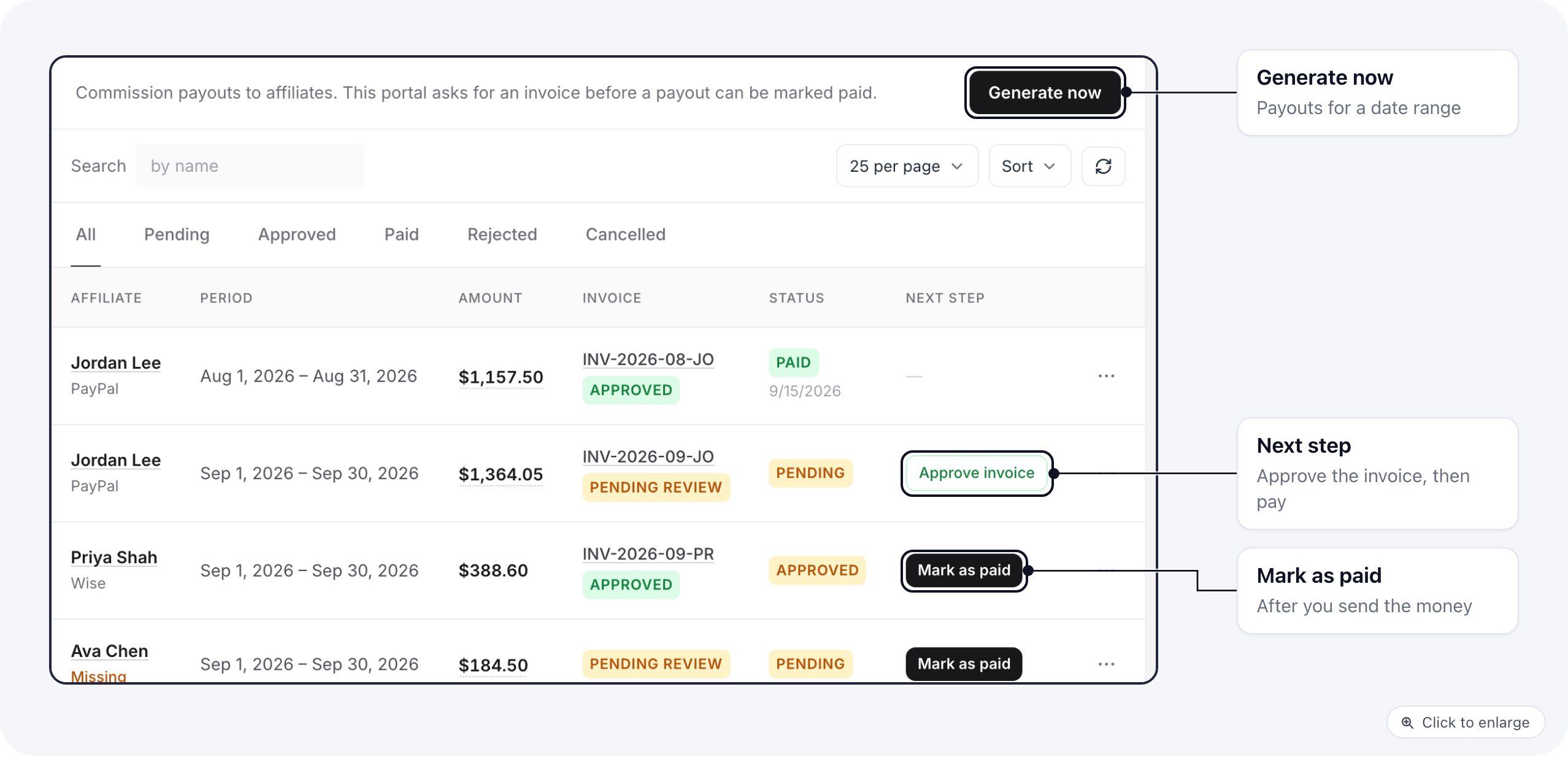Open the Paid tab
This screenshot has height=757, width=1568.
[402, 234]
